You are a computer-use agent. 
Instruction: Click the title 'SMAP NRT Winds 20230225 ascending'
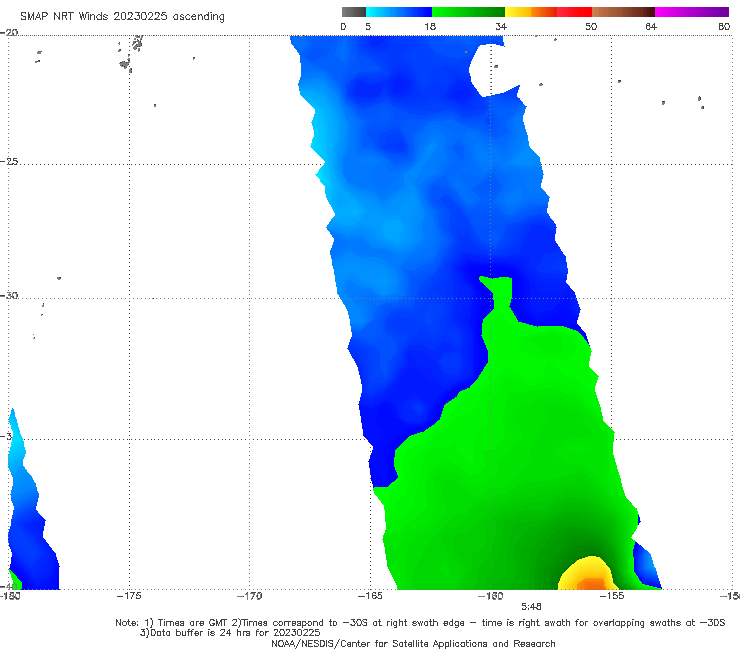(122, 16)
